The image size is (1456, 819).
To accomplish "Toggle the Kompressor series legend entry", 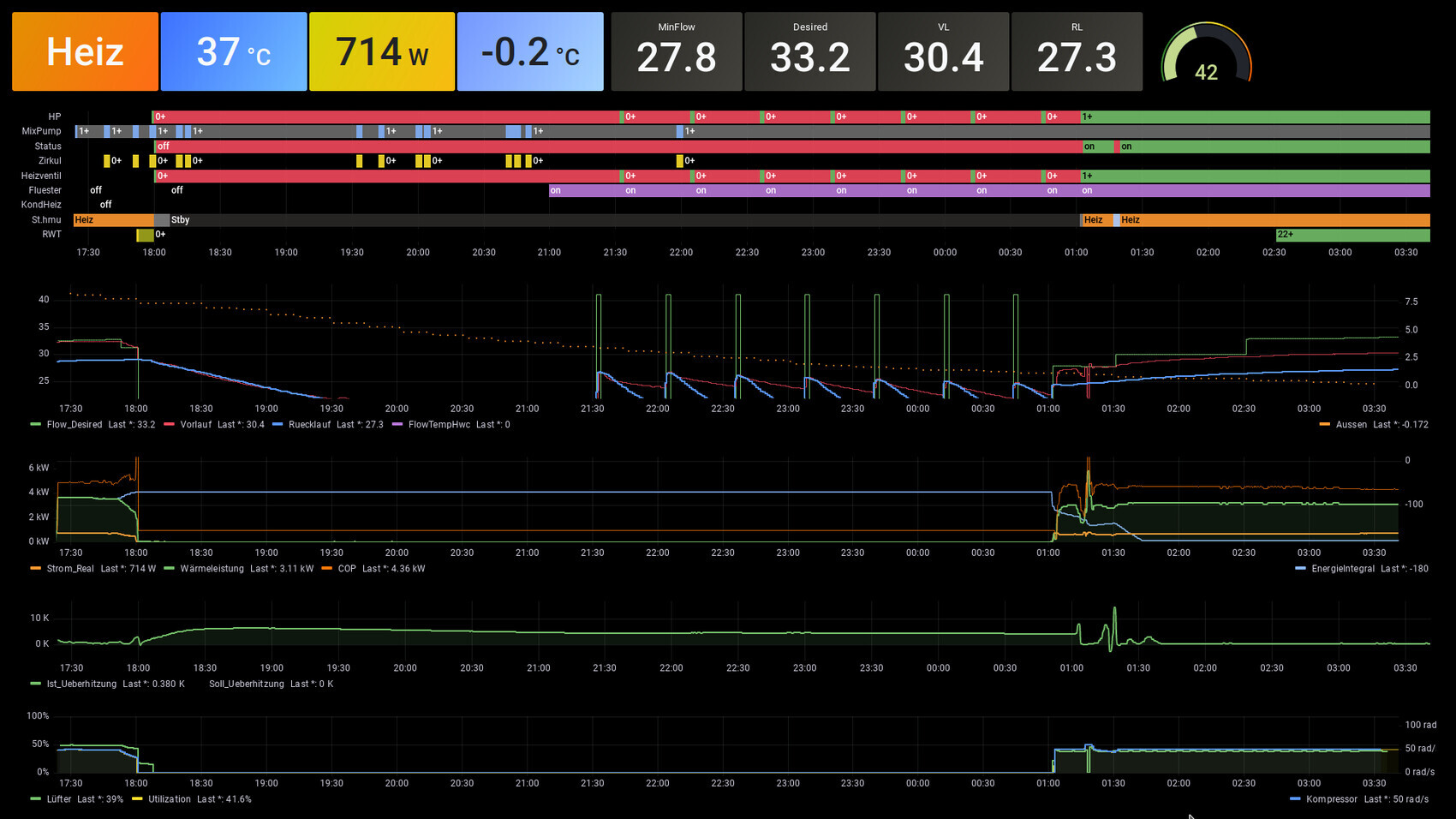I will 1331,799.
